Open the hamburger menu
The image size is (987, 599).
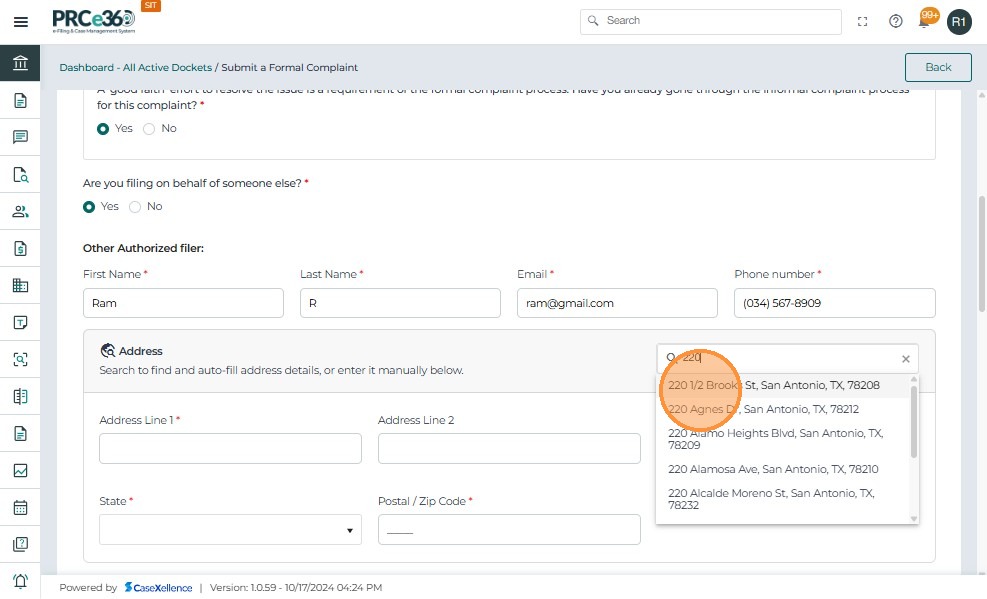pyautogui.click(x=20, y=21)
